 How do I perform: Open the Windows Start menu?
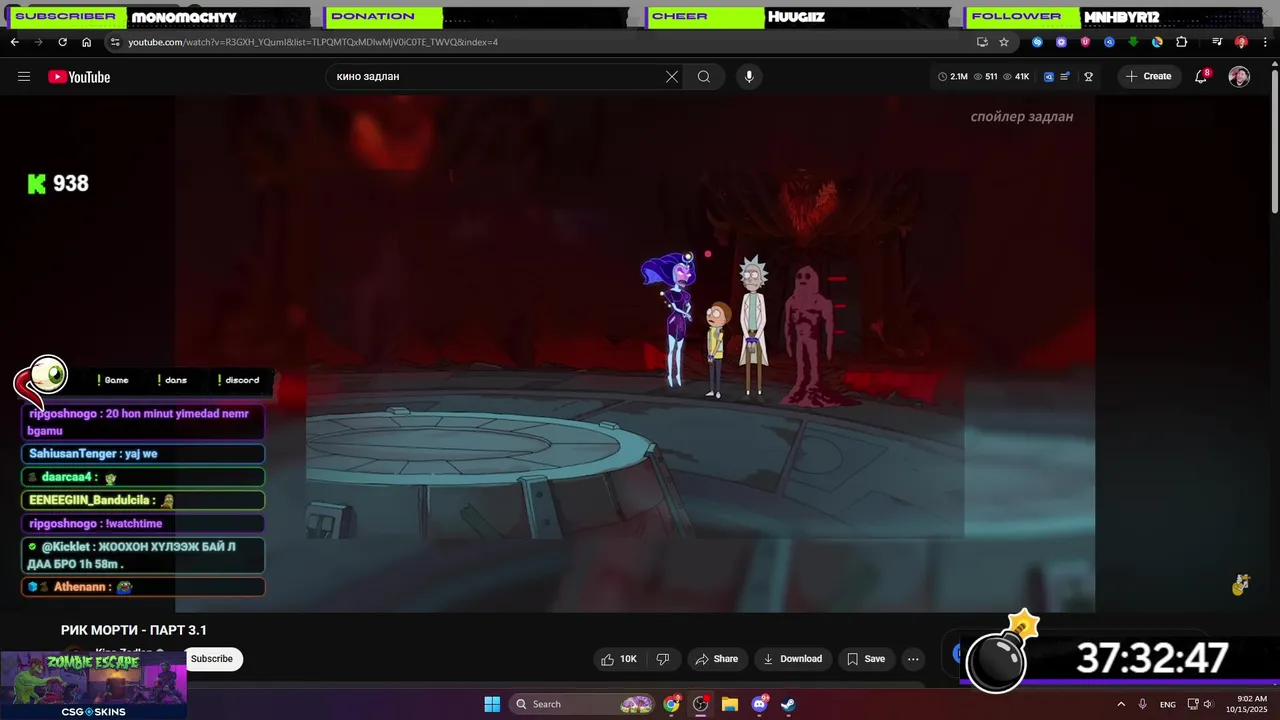[492, 704]
